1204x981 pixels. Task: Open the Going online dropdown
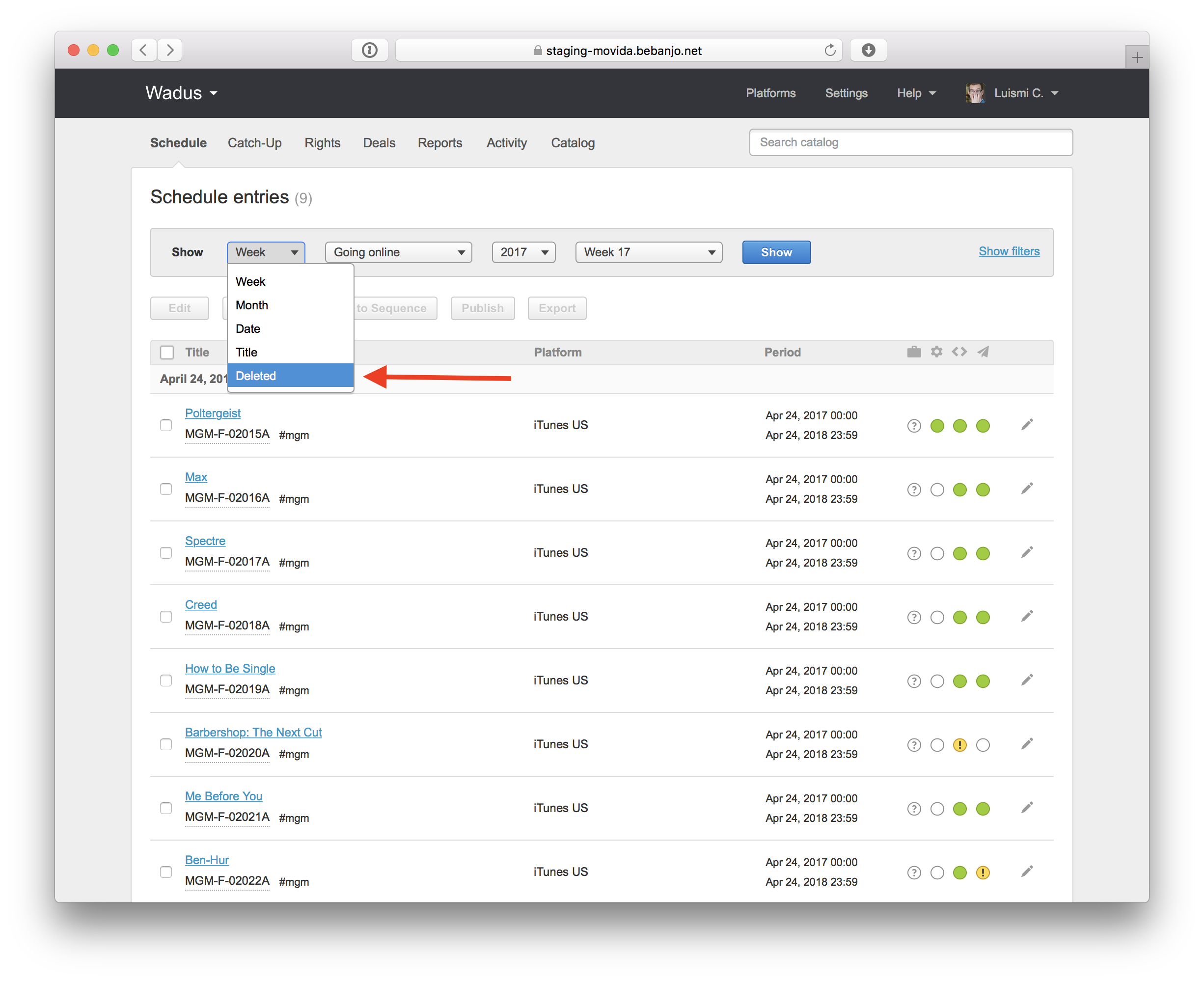(x=398, y=252)
